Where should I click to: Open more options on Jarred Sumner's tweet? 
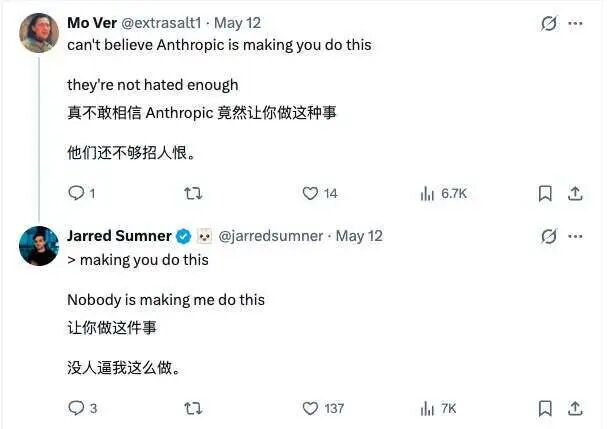tap(575, 236)
